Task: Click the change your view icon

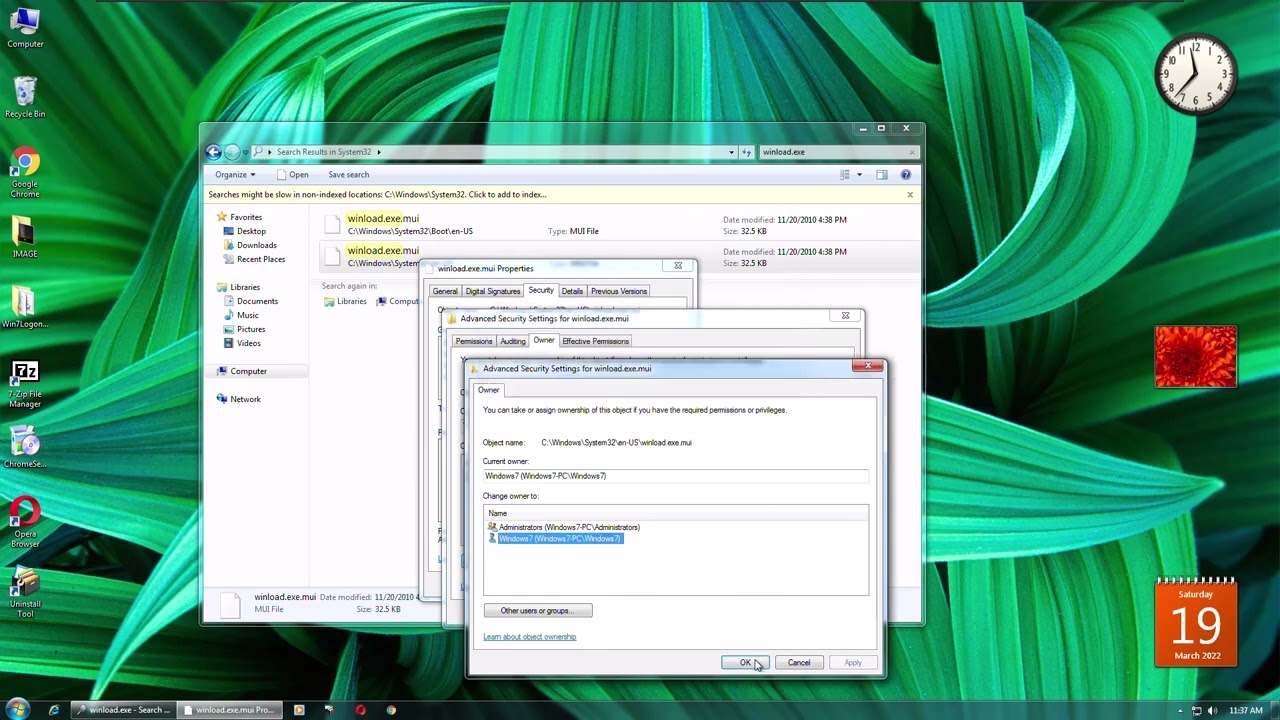Action: [x=844, y=175]
